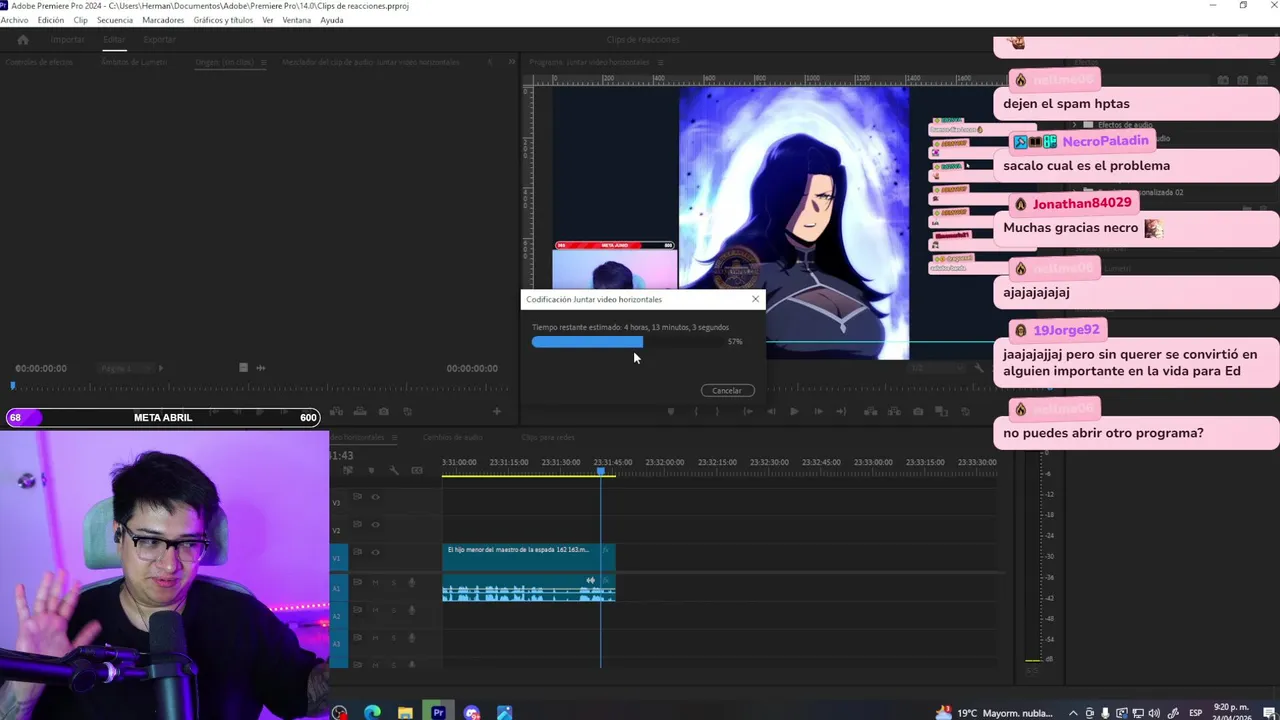Click the Lift button in Program monitor
Image resolution: width=1280 pixels, height=720 pixels.
coord(871,411)
